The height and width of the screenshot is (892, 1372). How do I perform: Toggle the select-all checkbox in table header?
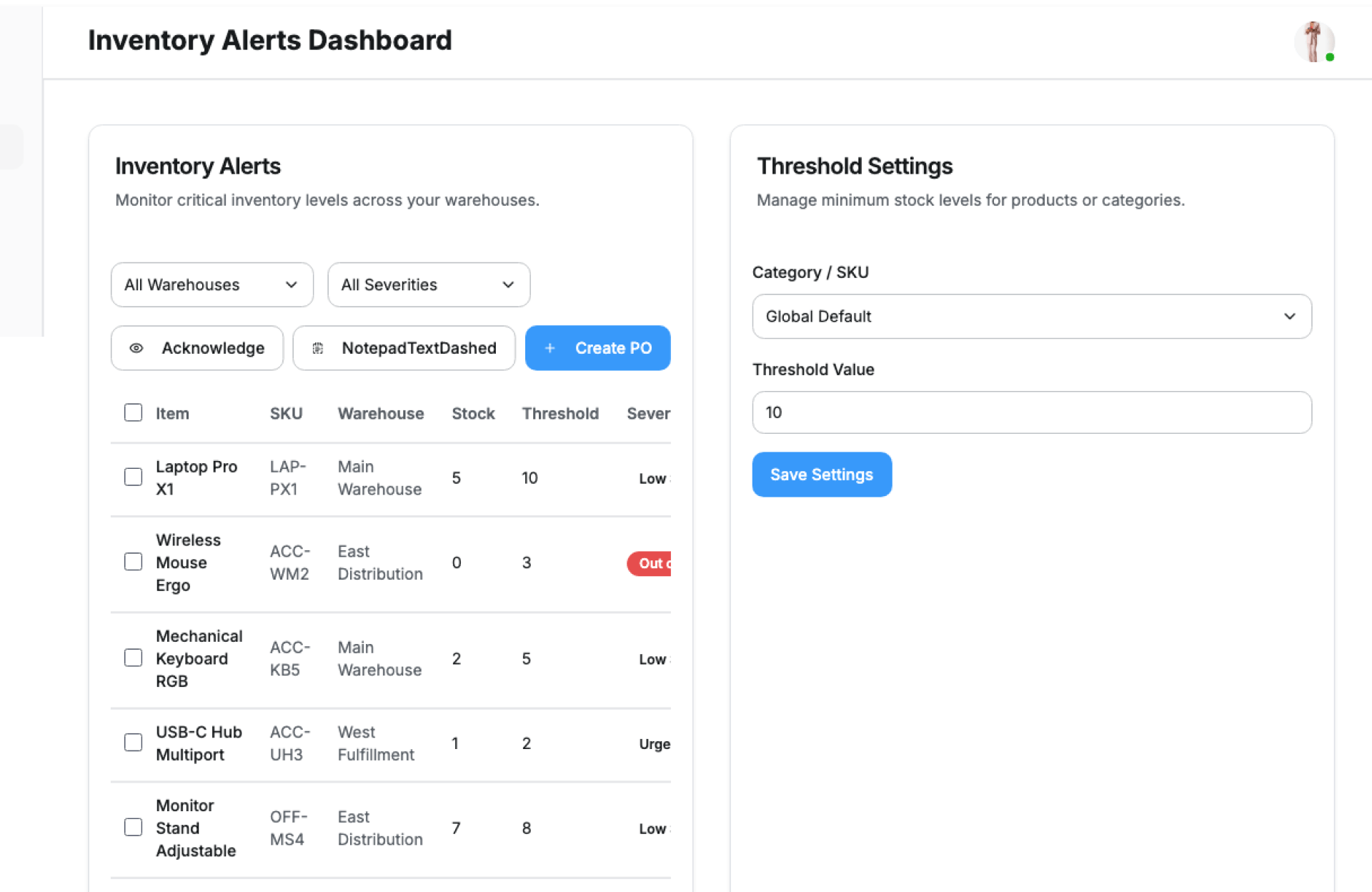point(133,412)
